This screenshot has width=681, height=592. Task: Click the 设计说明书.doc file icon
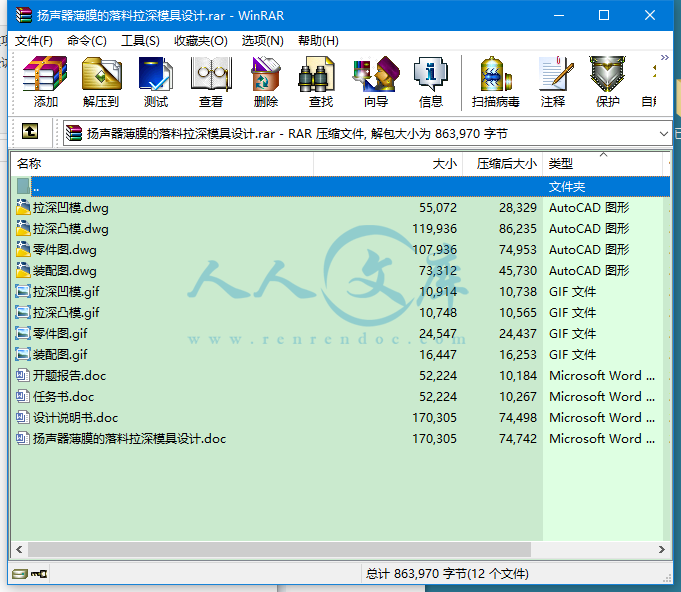click(23, 417)
